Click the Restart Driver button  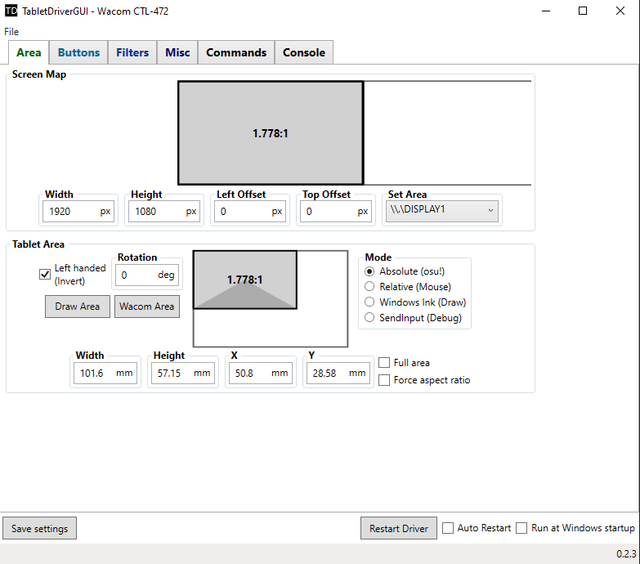[x=399, y=528]
